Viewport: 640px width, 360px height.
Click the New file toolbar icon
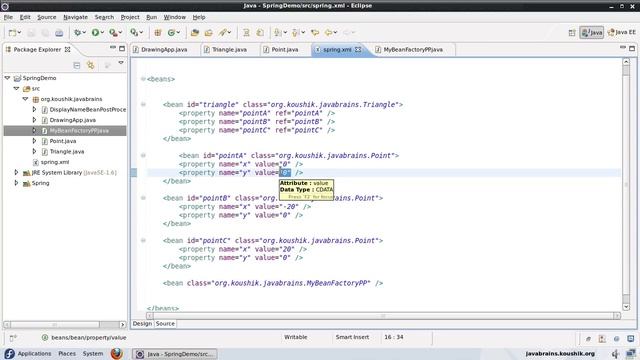12,33
